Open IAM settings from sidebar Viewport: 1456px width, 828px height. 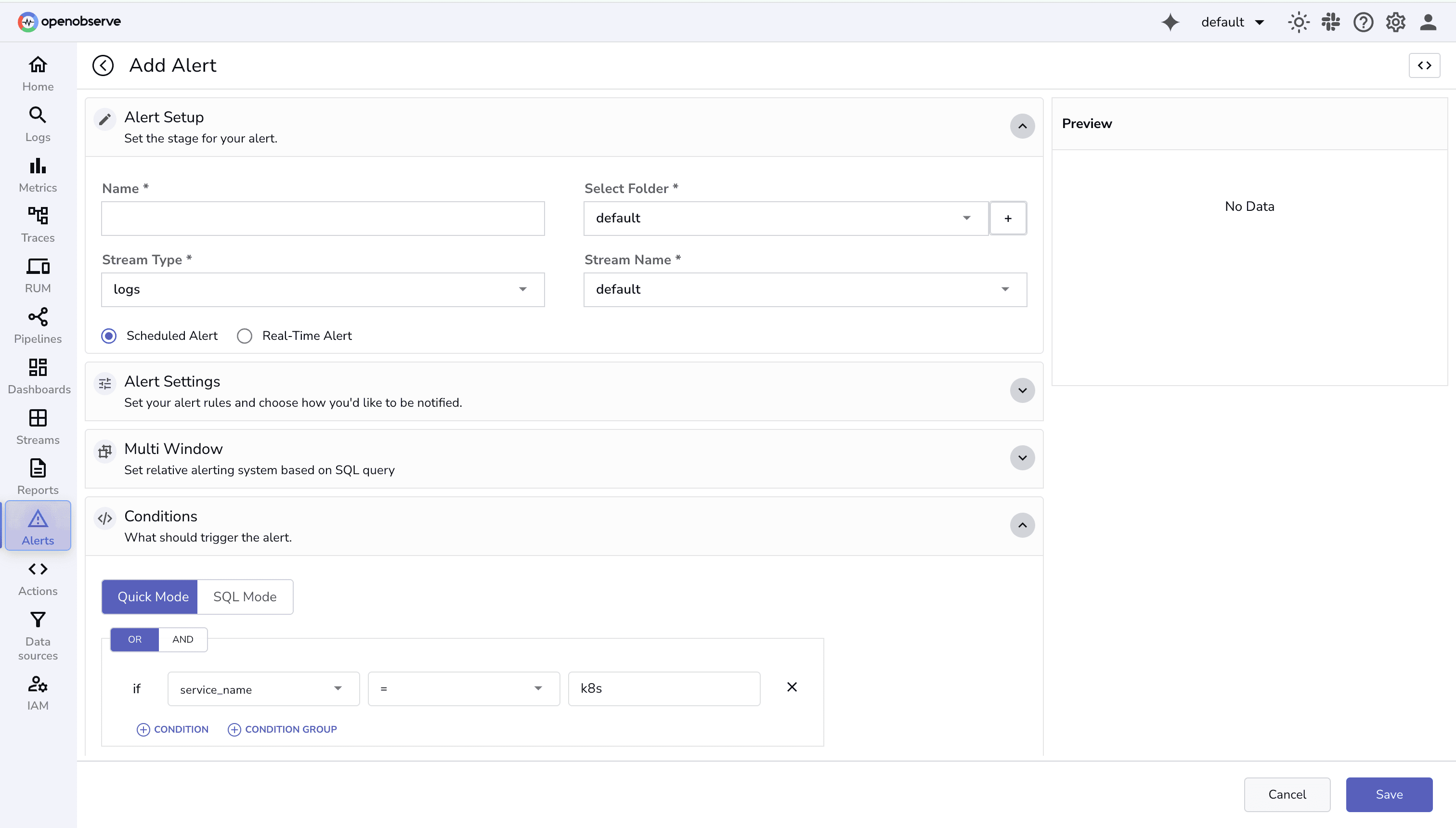37,693
